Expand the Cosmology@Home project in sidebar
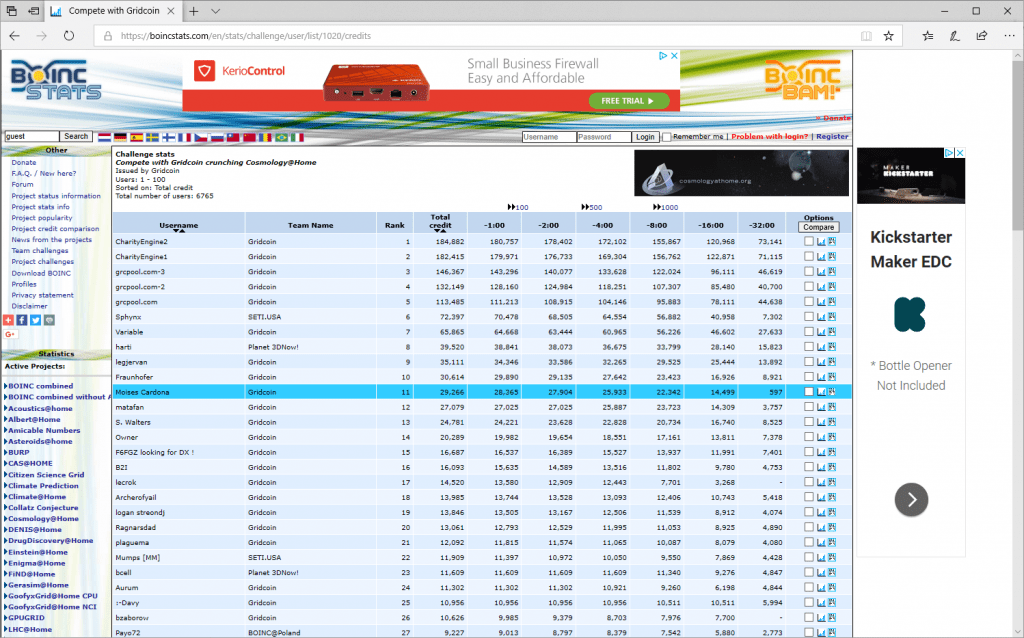1024x638 pixels. coord(44,519)
